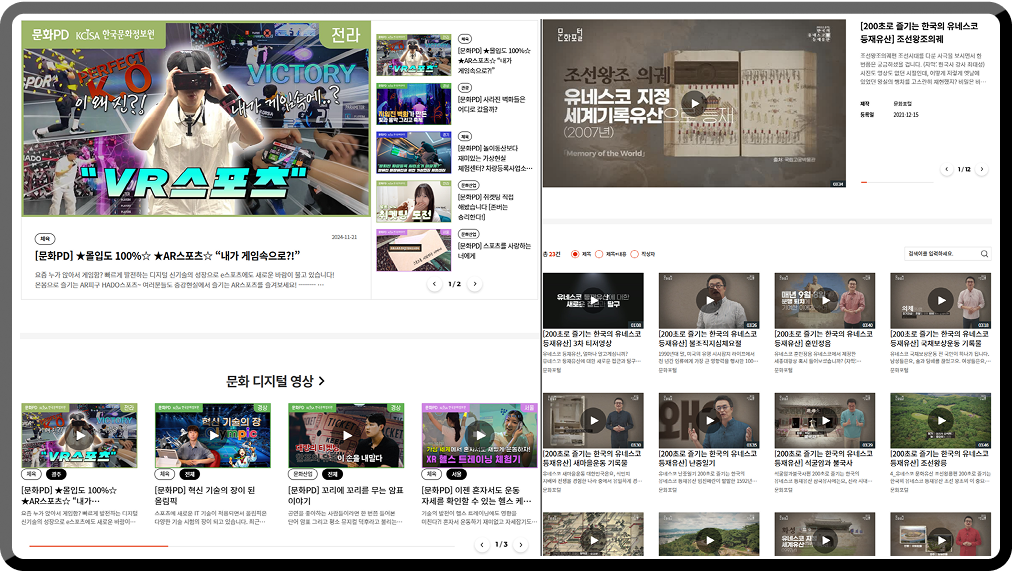This screenshot has height=571, width=1012.
Task: Click featured post date 2024-11-21
Action: pos(344,237)
